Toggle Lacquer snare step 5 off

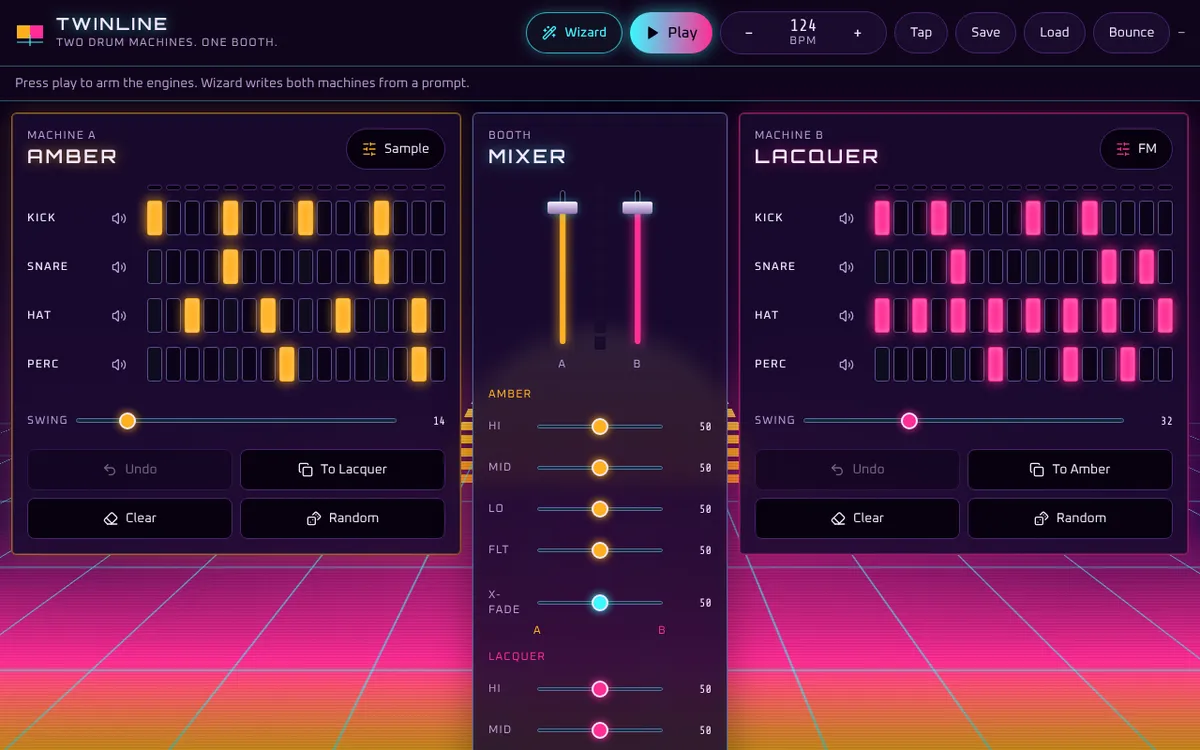tap(958, 267)
